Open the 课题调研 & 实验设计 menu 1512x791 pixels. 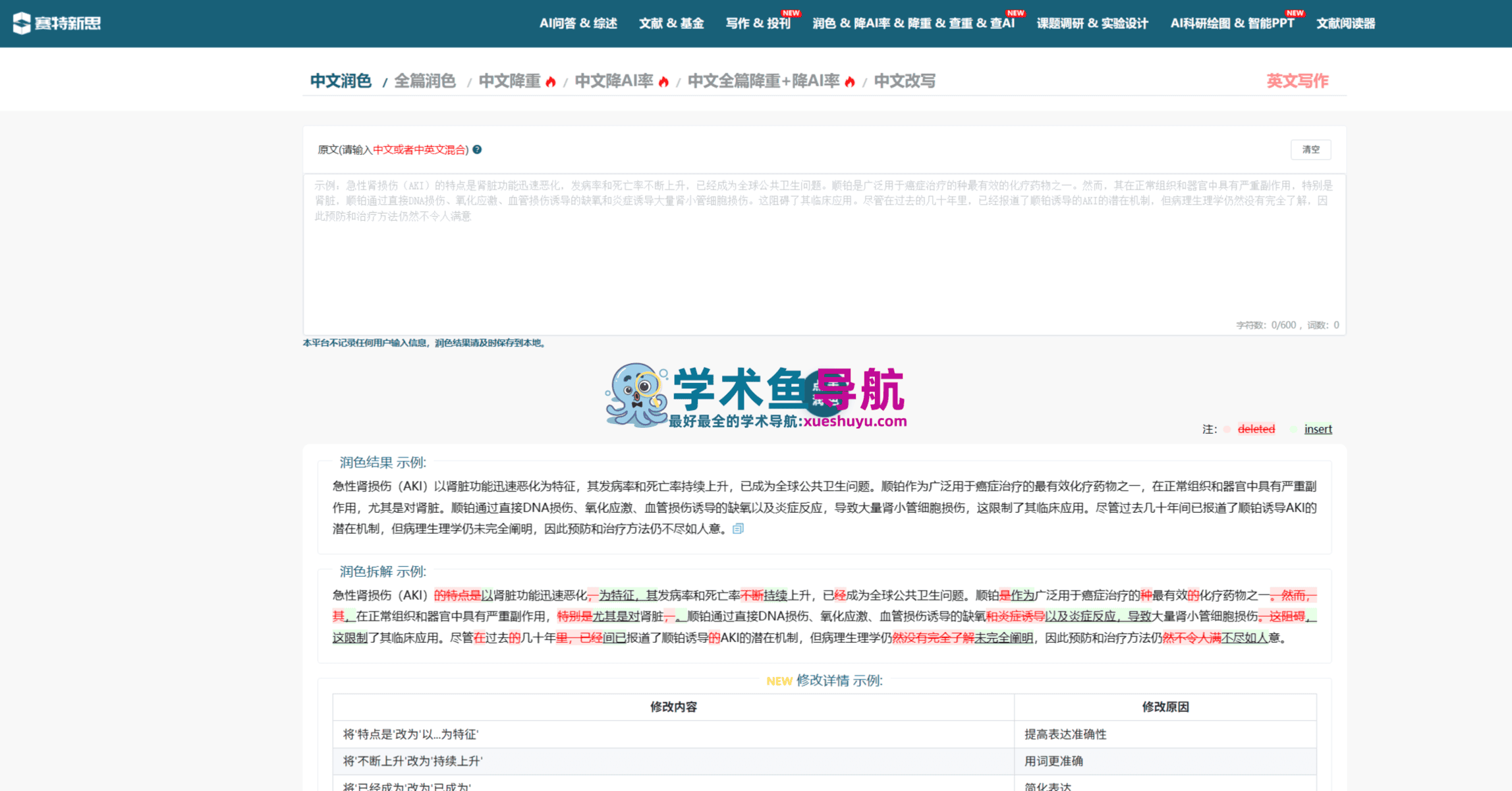[x=1092, y=24]
